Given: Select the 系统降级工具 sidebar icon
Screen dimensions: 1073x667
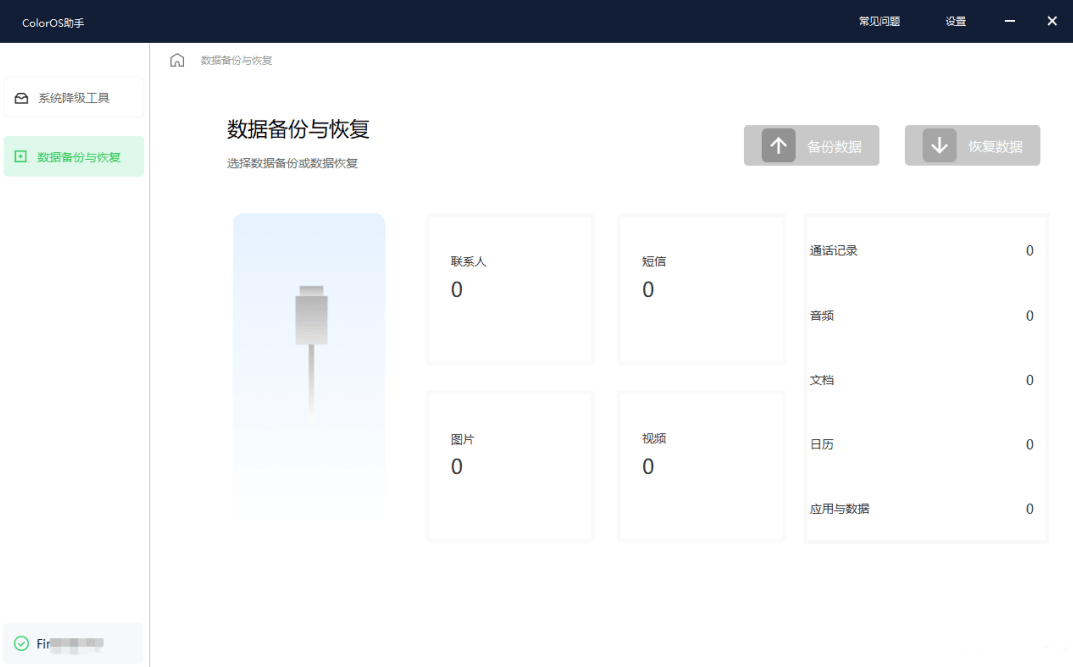Looking at the screenshot, I should pyautogui.click(x=22, y=97).
